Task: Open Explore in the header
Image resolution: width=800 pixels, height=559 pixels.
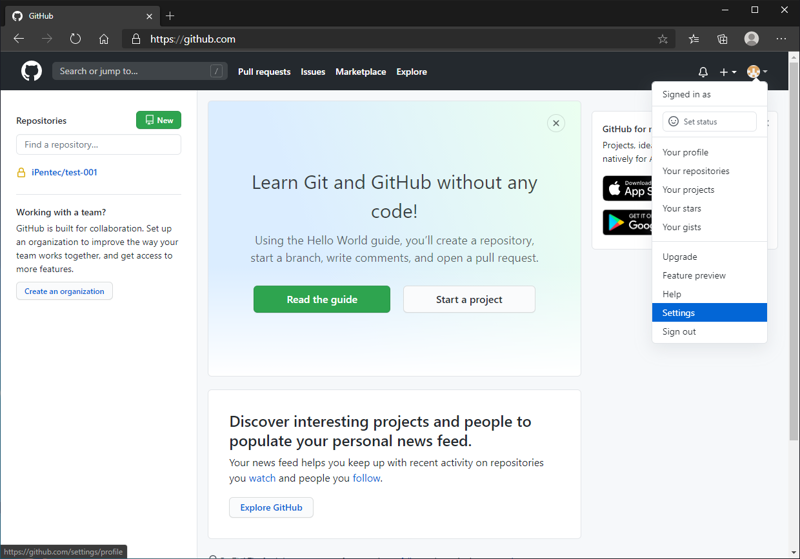Action: tap(411, 72)
